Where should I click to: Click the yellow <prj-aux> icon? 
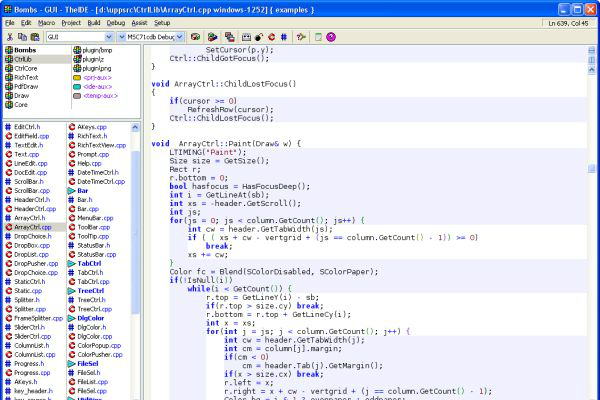click(x=77, y=78)
